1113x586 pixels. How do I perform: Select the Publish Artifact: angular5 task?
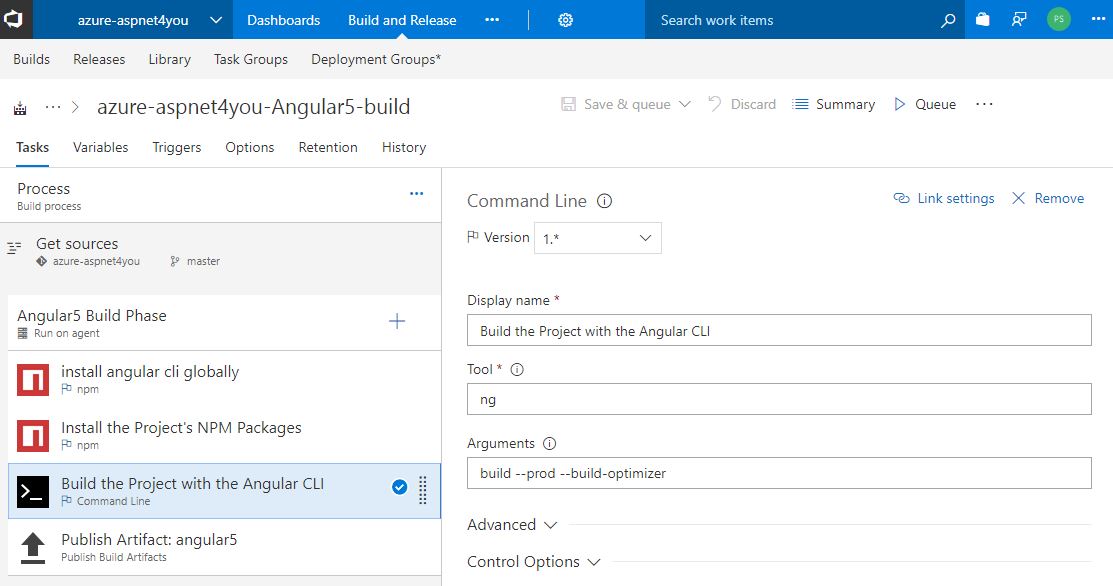pos(224,548)
